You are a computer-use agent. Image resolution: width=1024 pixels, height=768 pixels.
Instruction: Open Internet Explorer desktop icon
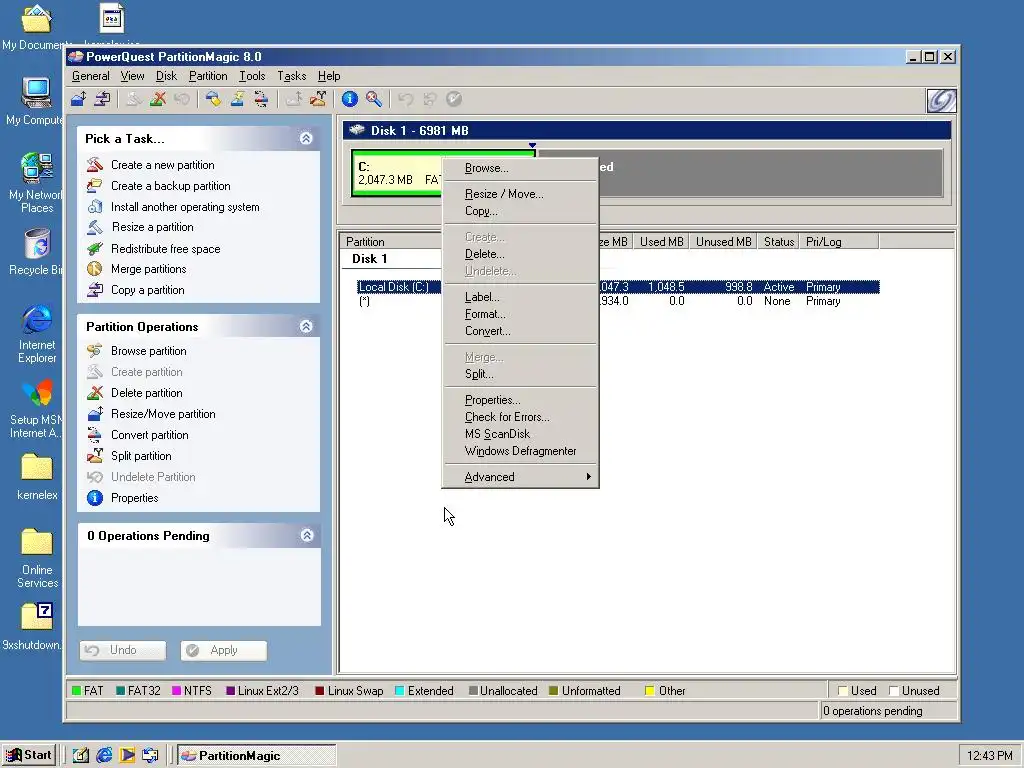37,334
